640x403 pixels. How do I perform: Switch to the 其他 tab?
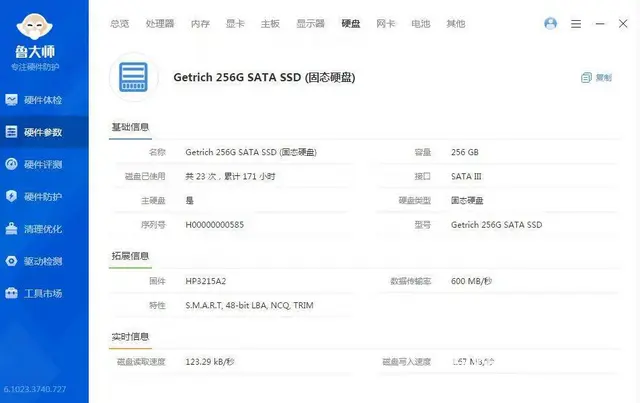456,24
